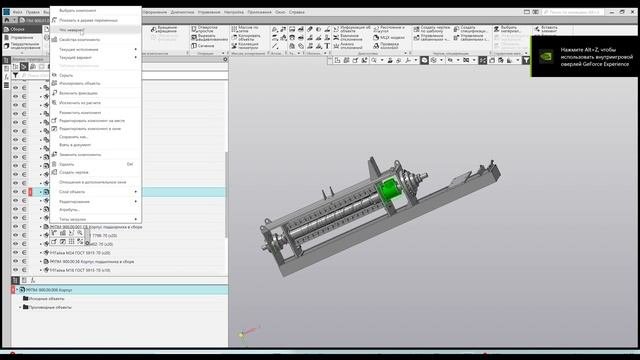Open Информация об объекте diagnostic tool
The height and width of the screenshot is (360, 640).
point(352,29)
